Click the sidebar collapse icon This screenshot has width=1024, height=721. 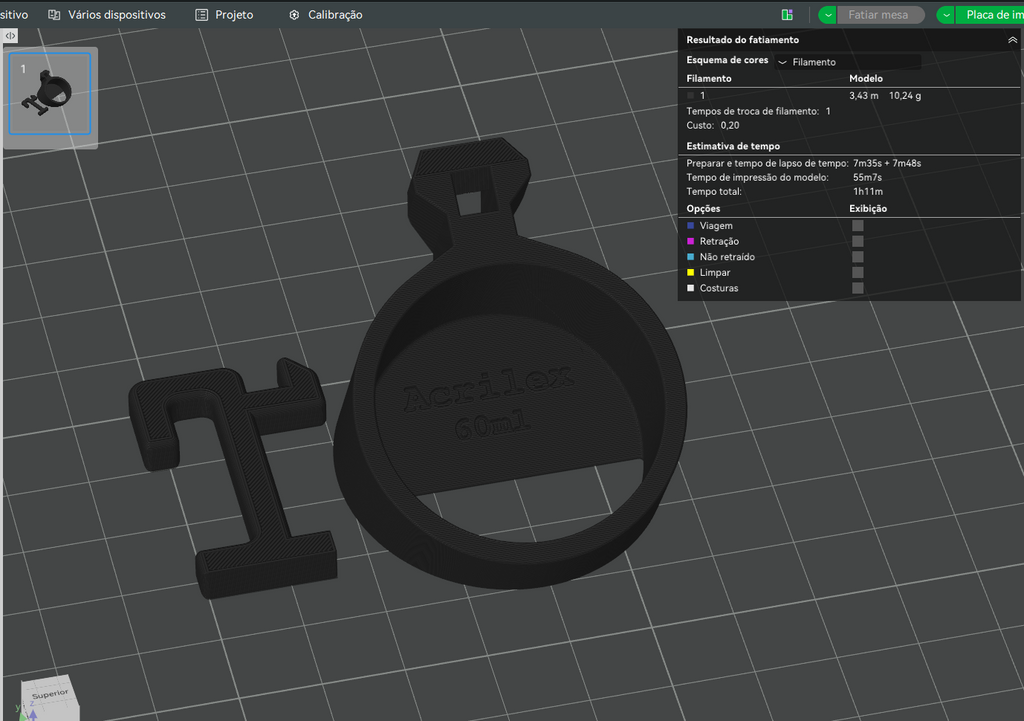(10, 36)
